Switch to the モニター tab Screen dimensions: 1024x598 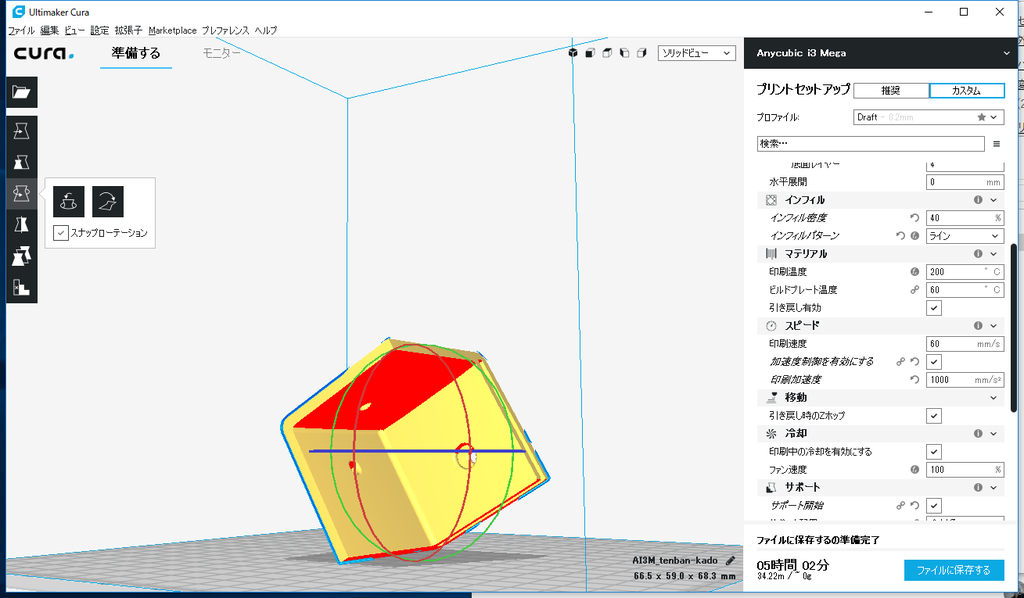point(222,53)
